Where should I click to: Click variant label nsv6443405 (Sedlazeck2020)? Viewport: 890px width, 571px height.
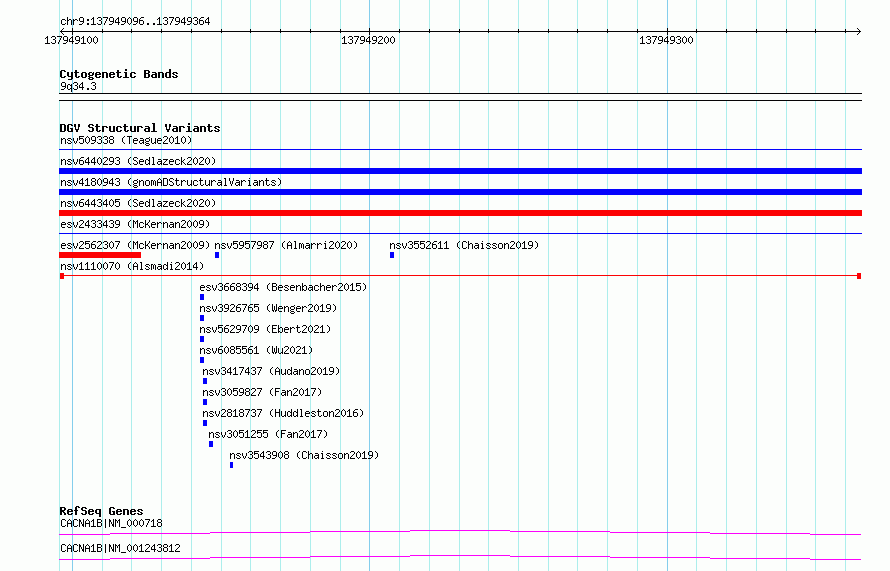[x=138, y=203]
